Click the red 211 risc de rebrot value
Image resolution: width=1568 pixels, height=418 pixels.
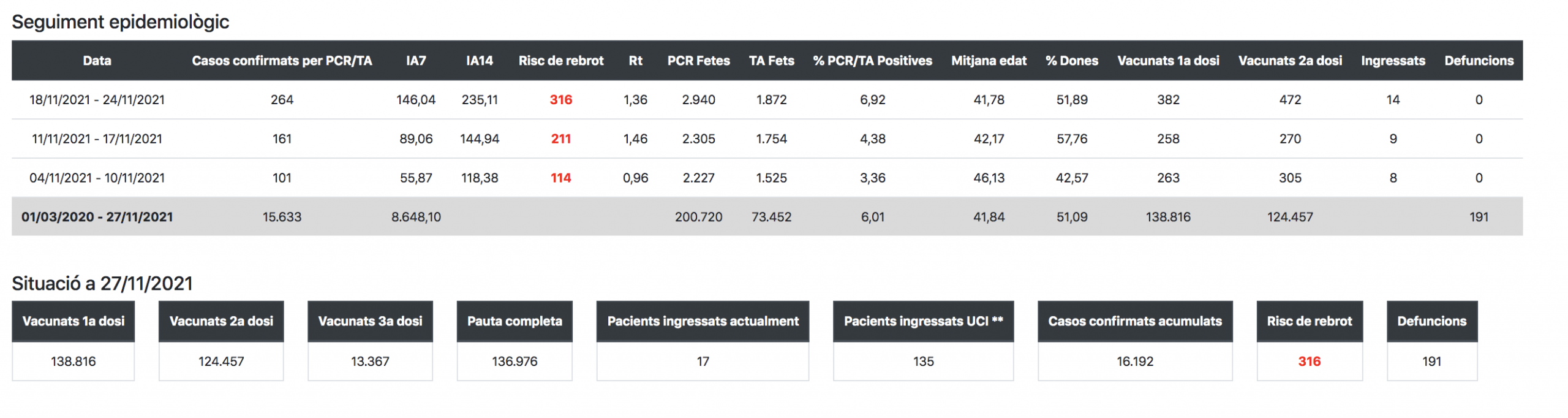[560, 139]
